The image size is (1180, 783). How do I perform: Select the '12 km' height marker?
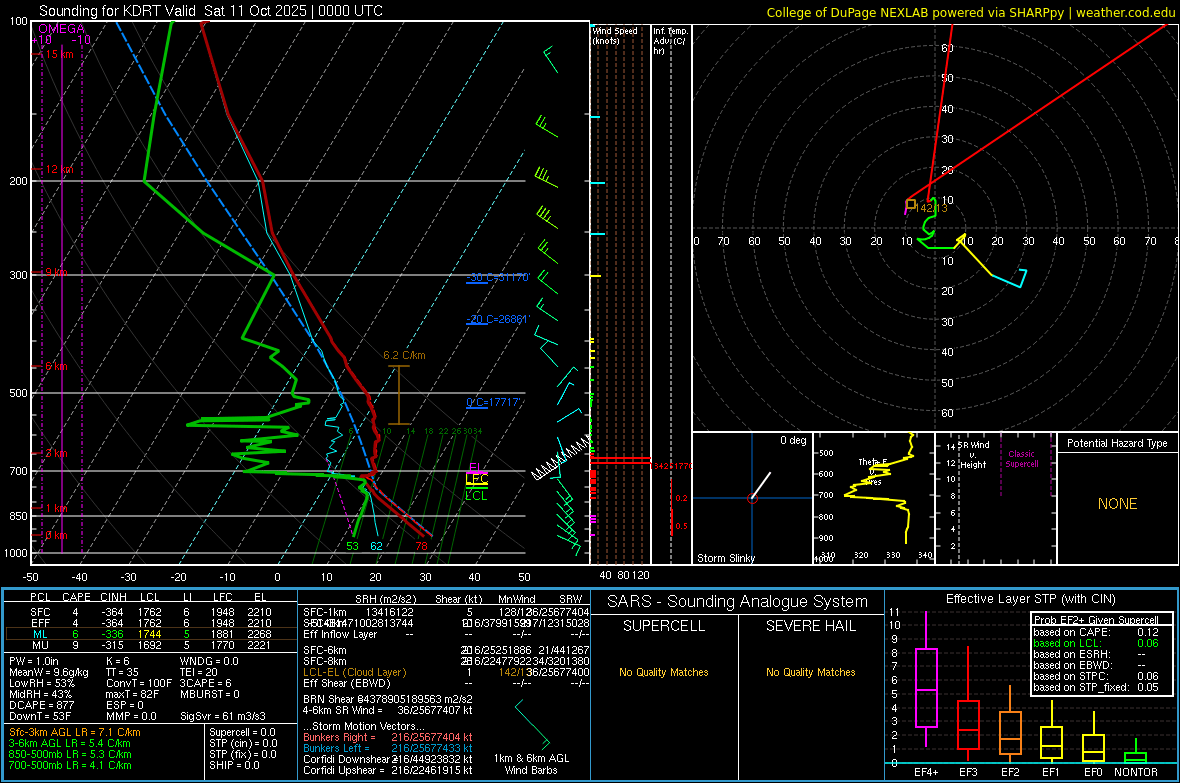tap(59, 169)
